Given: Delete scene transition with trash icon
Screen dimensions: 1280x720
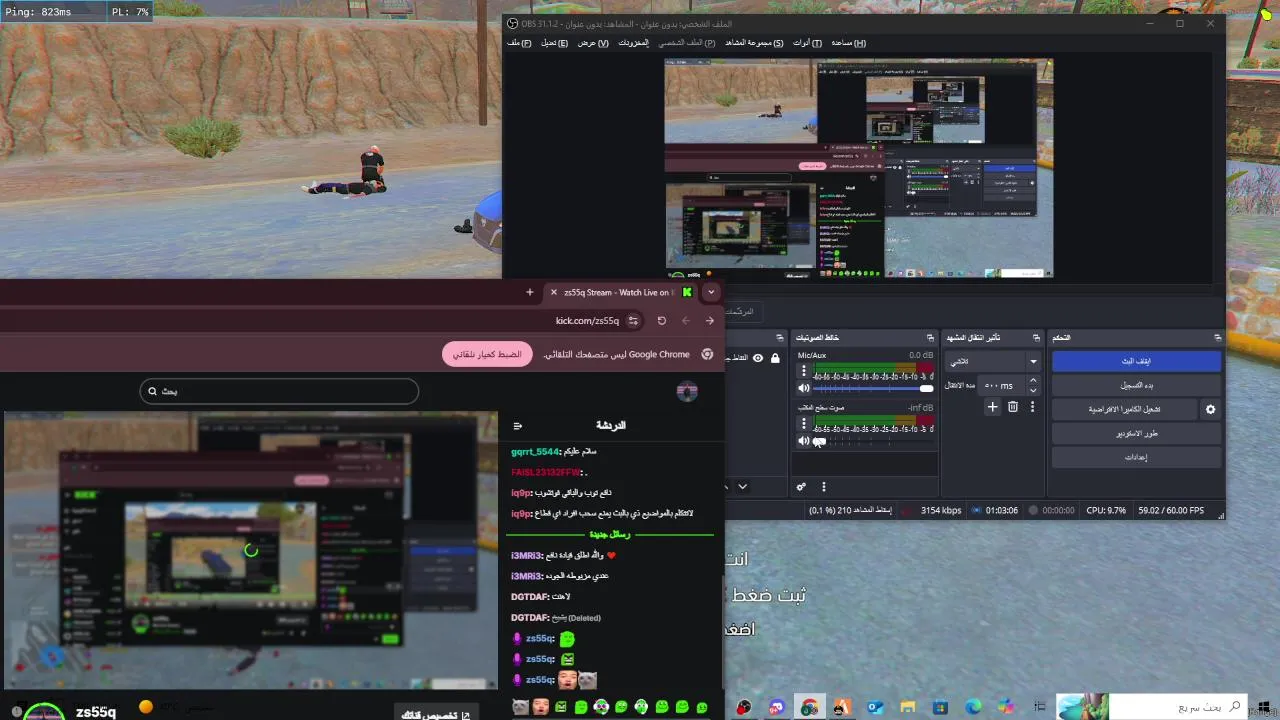Looking at the screenshot, I should click(1013, 407).
